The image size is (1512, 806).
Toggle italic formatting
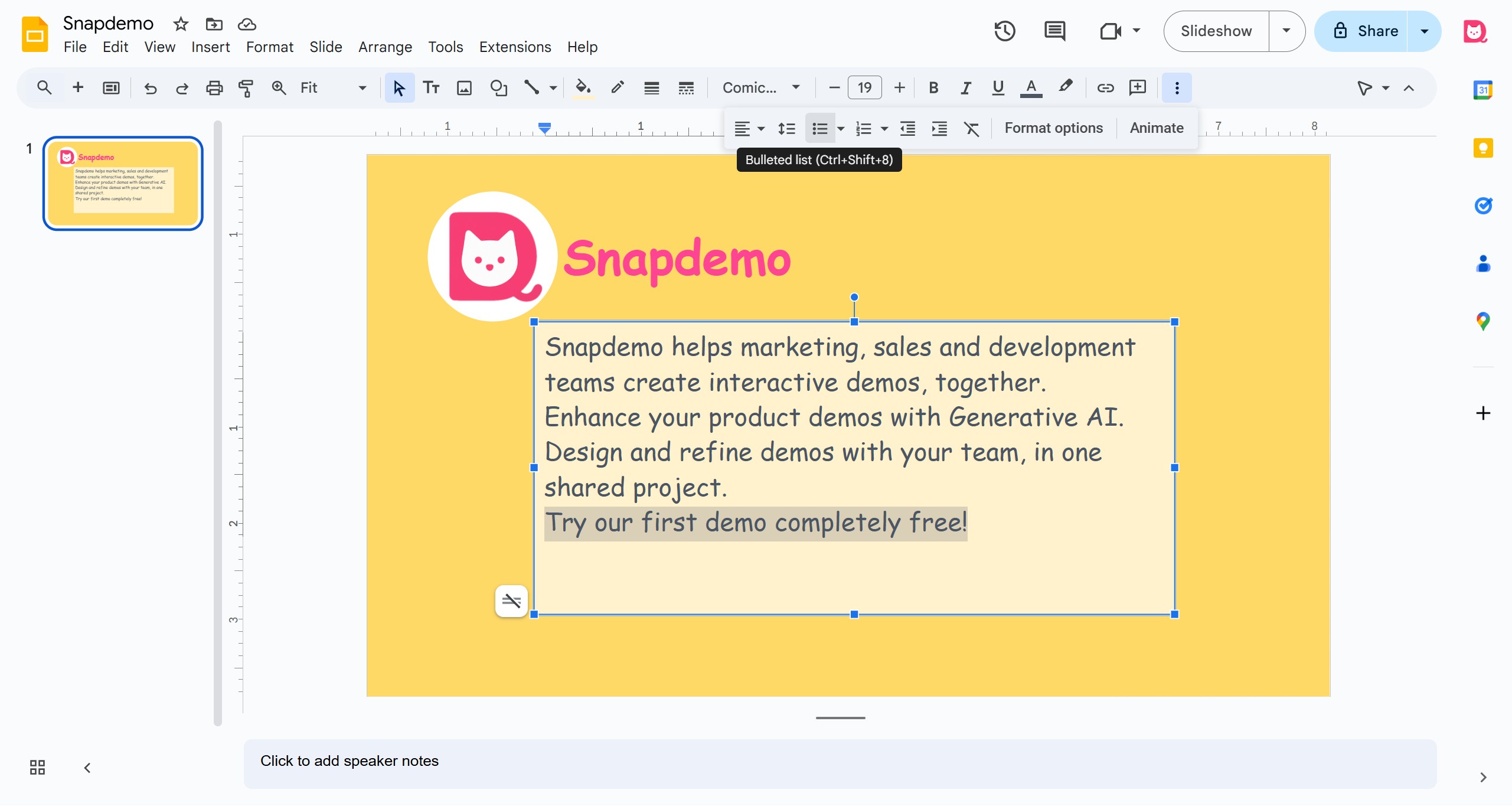966,88
